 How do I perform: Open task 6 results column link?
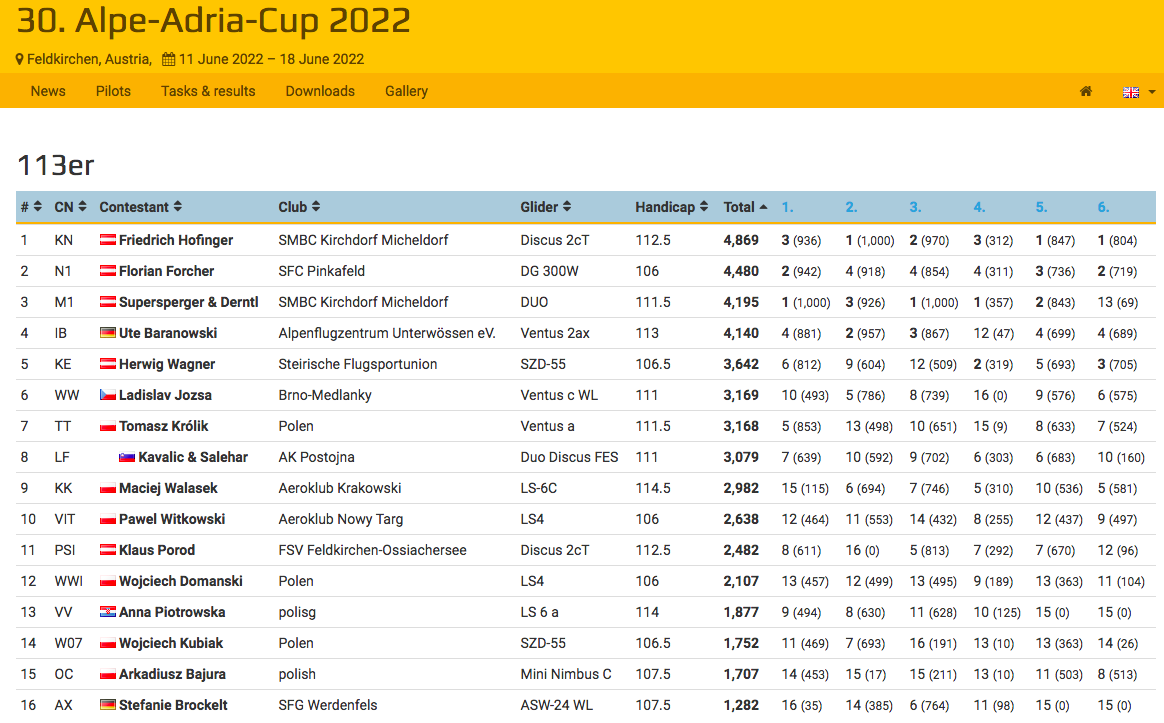(1103, 207)
